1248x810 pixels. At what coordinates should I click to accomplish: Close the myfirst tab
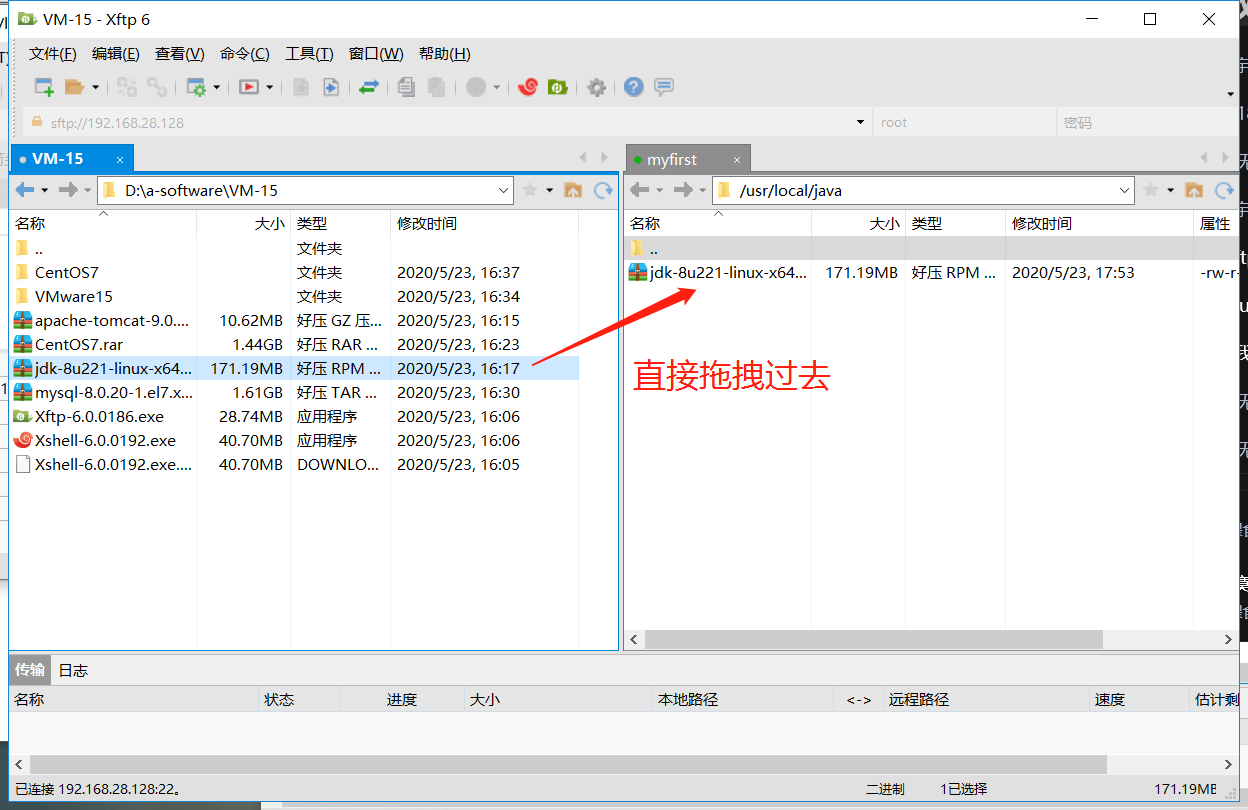pyautogui.click(x=737, y=160)
